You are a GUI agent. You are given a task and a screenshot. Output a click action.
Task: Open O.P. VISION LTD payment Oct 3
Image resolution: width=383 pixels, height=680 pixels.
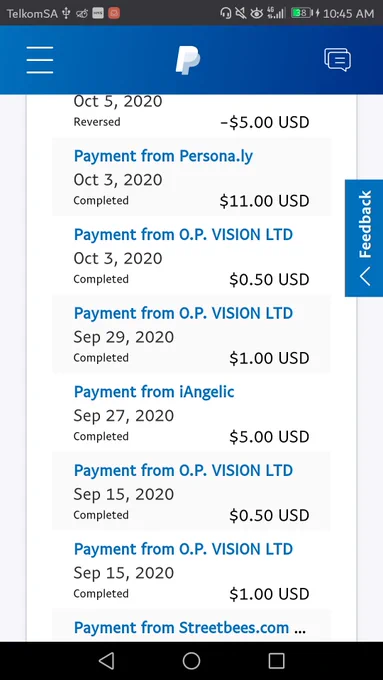click(191, 256)
